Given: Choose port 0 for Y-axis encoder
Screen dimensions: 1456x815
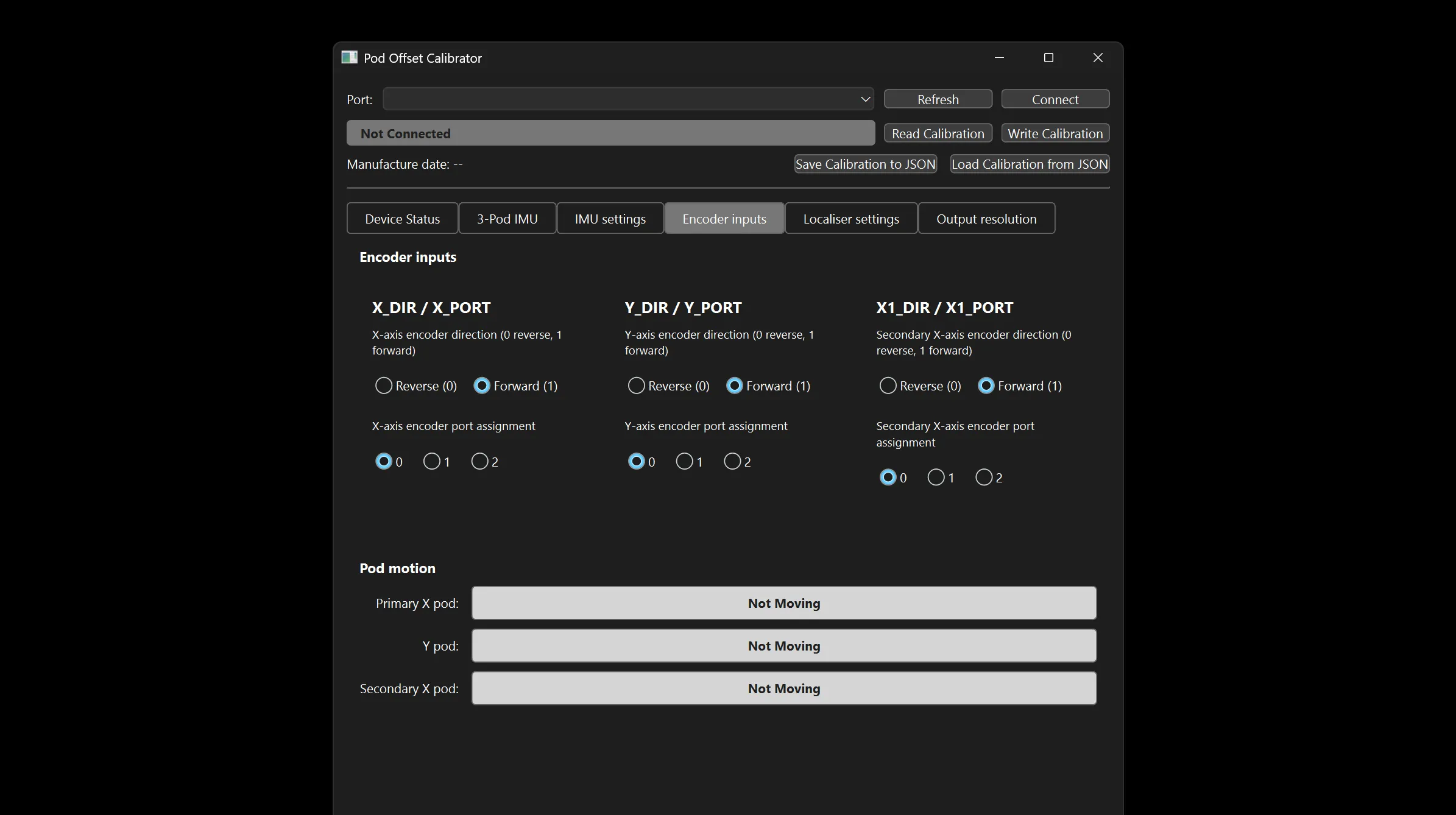Looking at the screenshot, I should click(x=641, y=462).
